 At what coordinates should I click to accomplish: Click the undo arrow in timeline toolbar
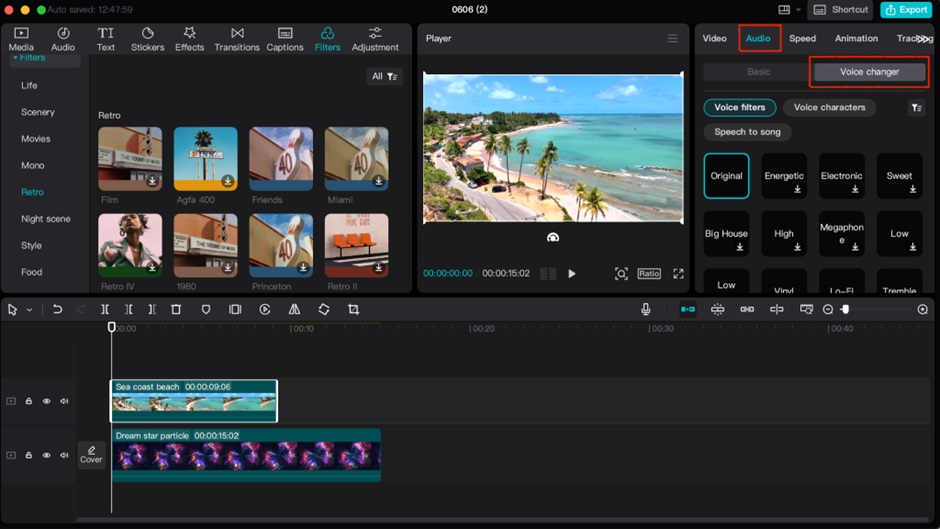58,310
